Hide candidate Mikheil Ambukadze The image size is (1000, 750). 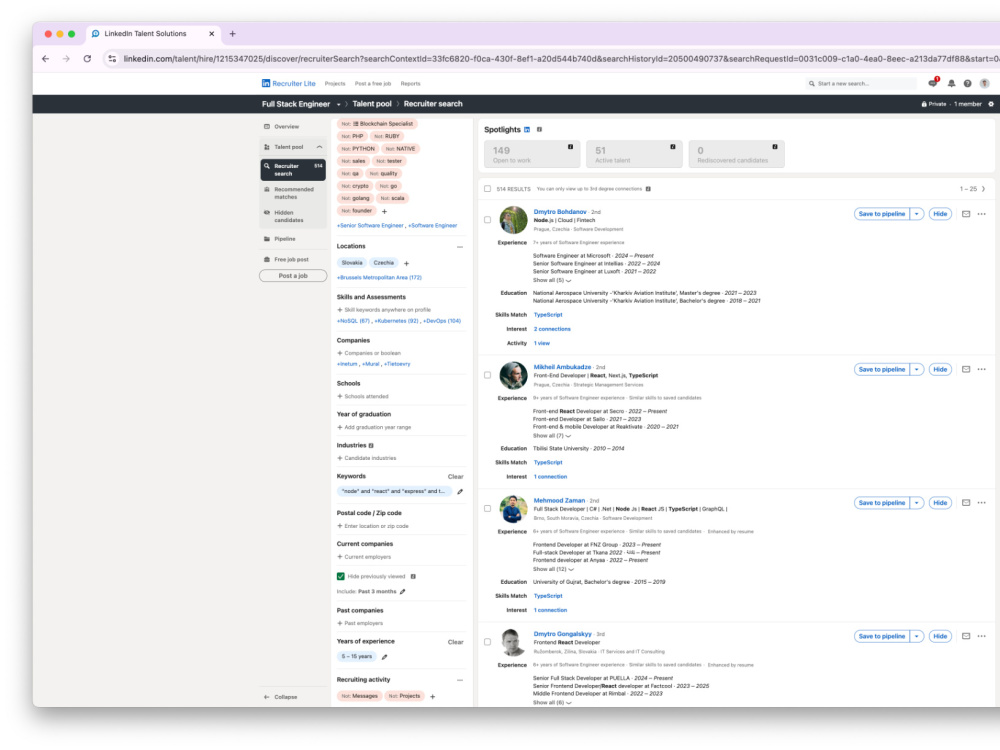[x=940, y=369]
